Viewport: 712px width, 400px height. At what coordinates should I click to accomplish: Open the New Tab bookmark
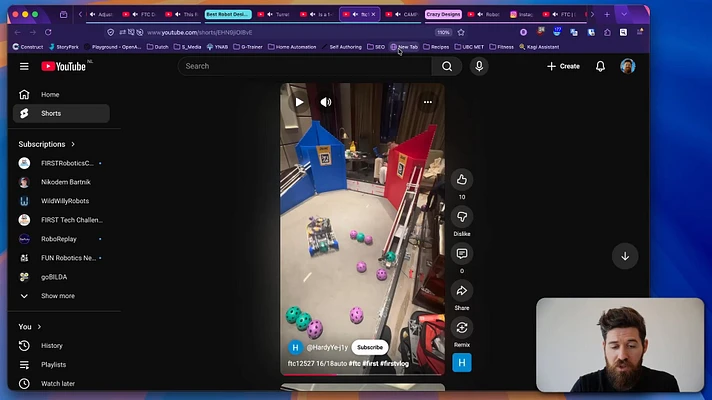pos(404,47)
